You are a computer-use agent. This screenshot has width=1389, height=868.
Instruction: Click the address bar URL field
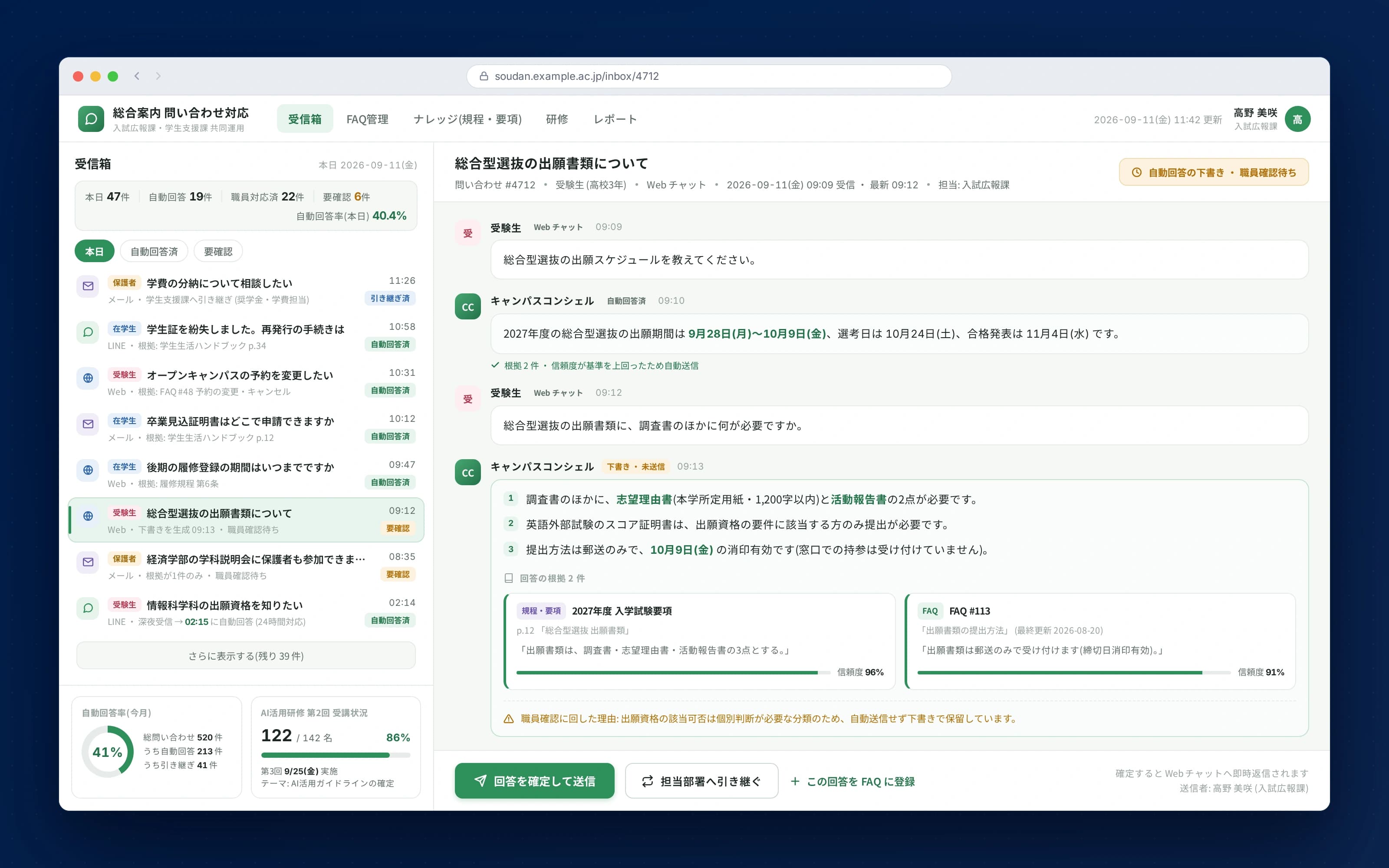[709, 76]
